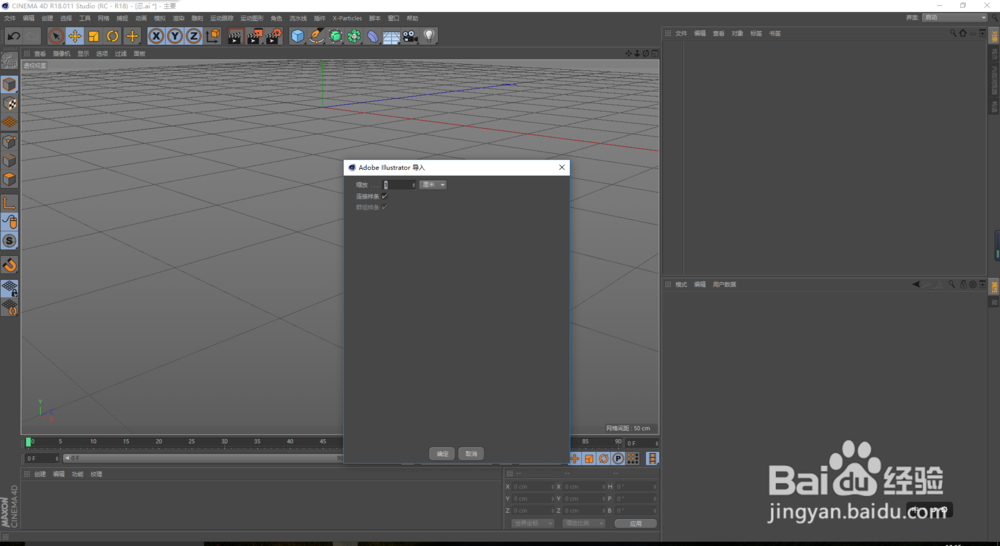The width and height of the screenshot is (1000, 546).
Task: Open the Array modeling objects icon
Action: tap(354, 36)
